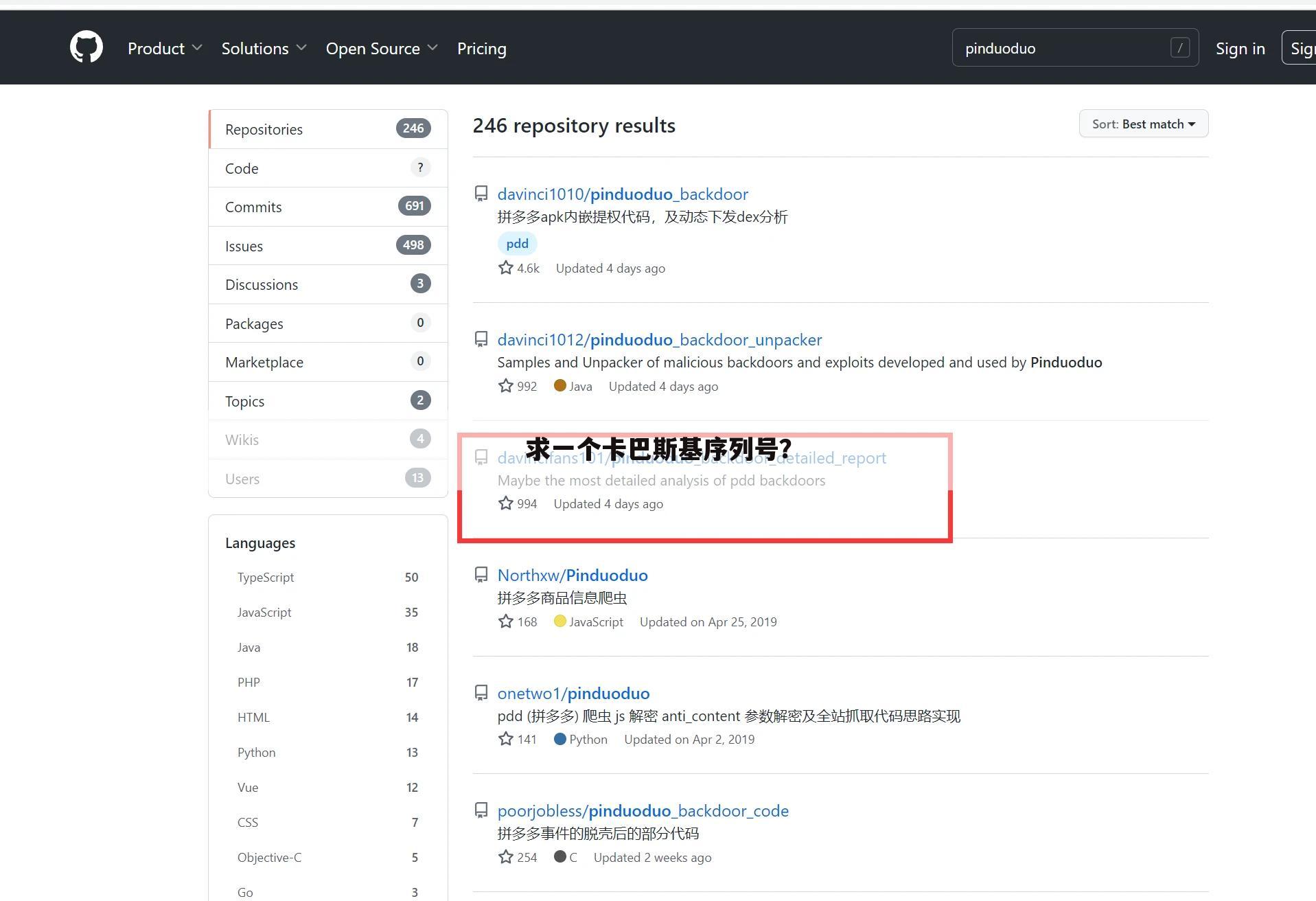Click the Java language color dot
1316x901 pixels.
tap(560, 385)
